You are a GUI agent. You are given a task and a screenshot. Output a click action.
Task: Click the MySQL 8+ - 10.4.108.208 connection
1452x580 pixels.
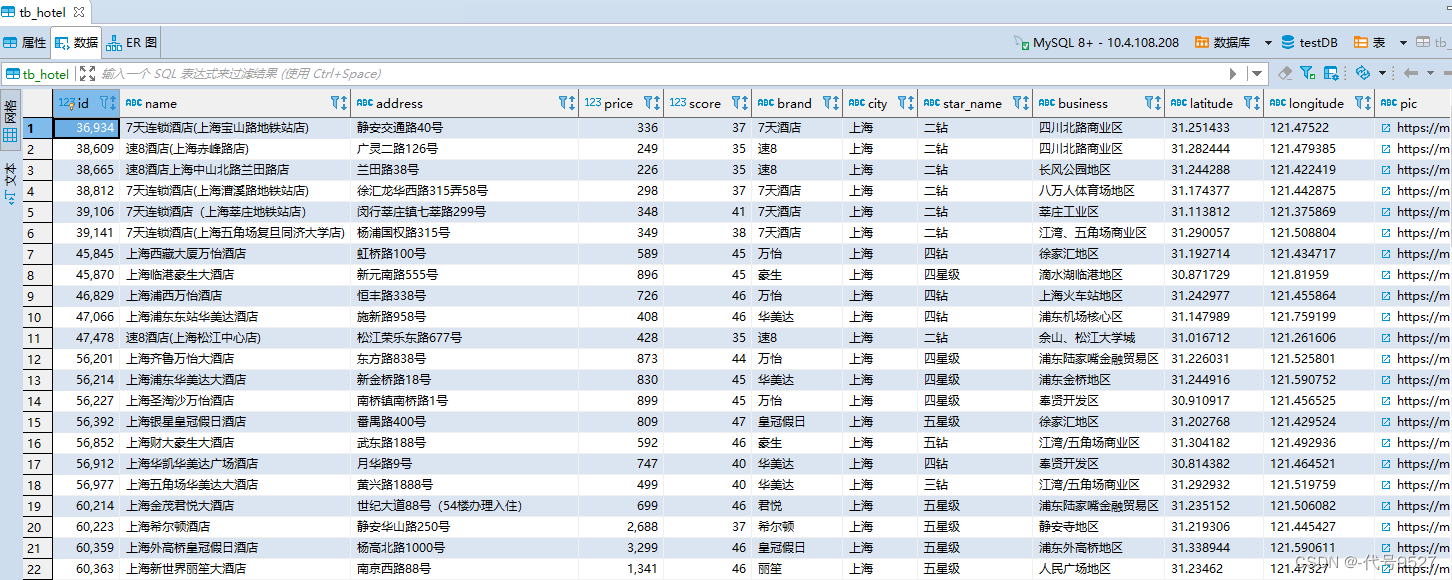click(1096, 43)
